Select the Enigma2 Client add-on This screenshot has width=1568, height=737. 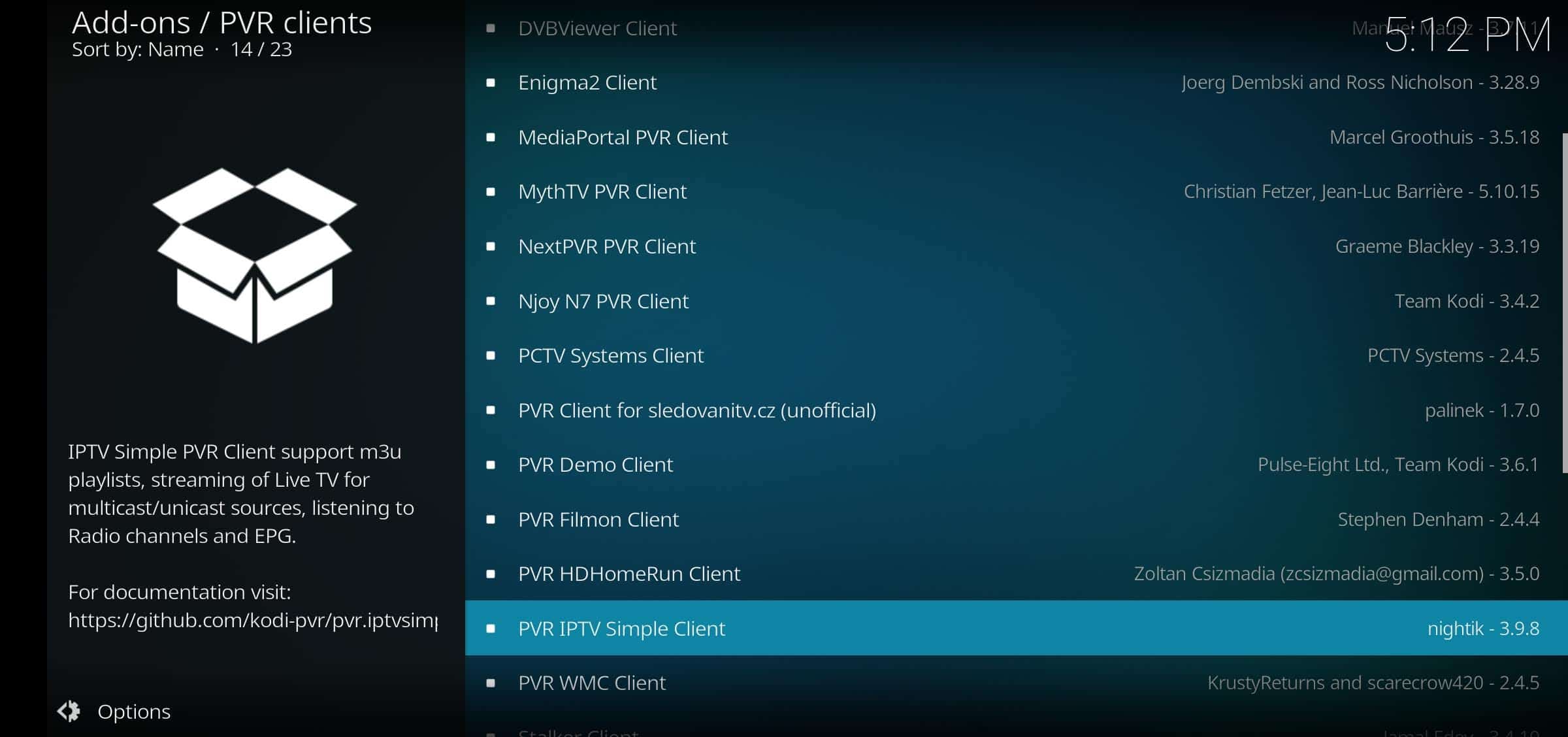coord(1016,82)
